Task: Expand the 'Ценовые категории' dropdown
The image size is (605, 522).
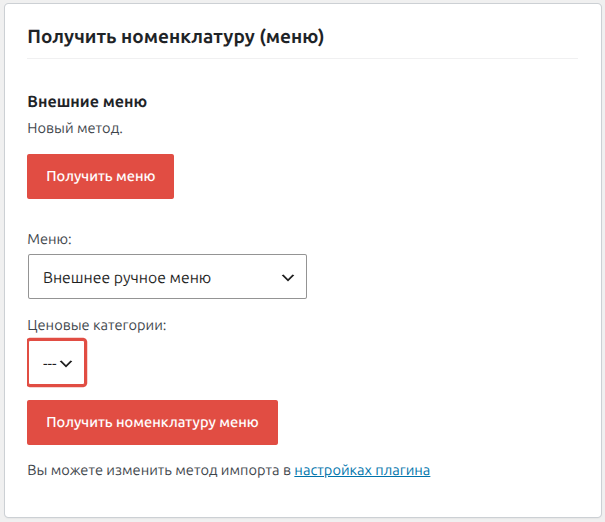Action: tap(57, 363)
